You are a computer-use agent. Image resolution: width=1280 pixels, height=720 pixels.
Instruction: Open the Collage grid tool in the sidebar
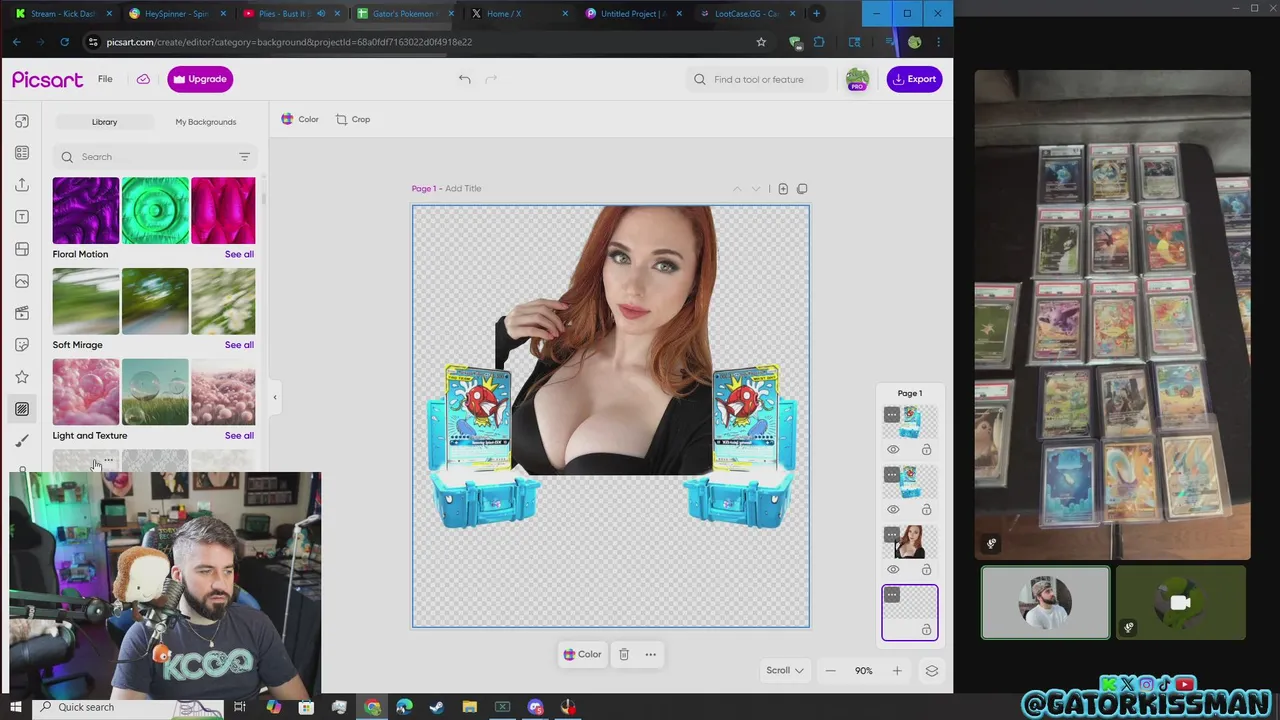(22, 249)
